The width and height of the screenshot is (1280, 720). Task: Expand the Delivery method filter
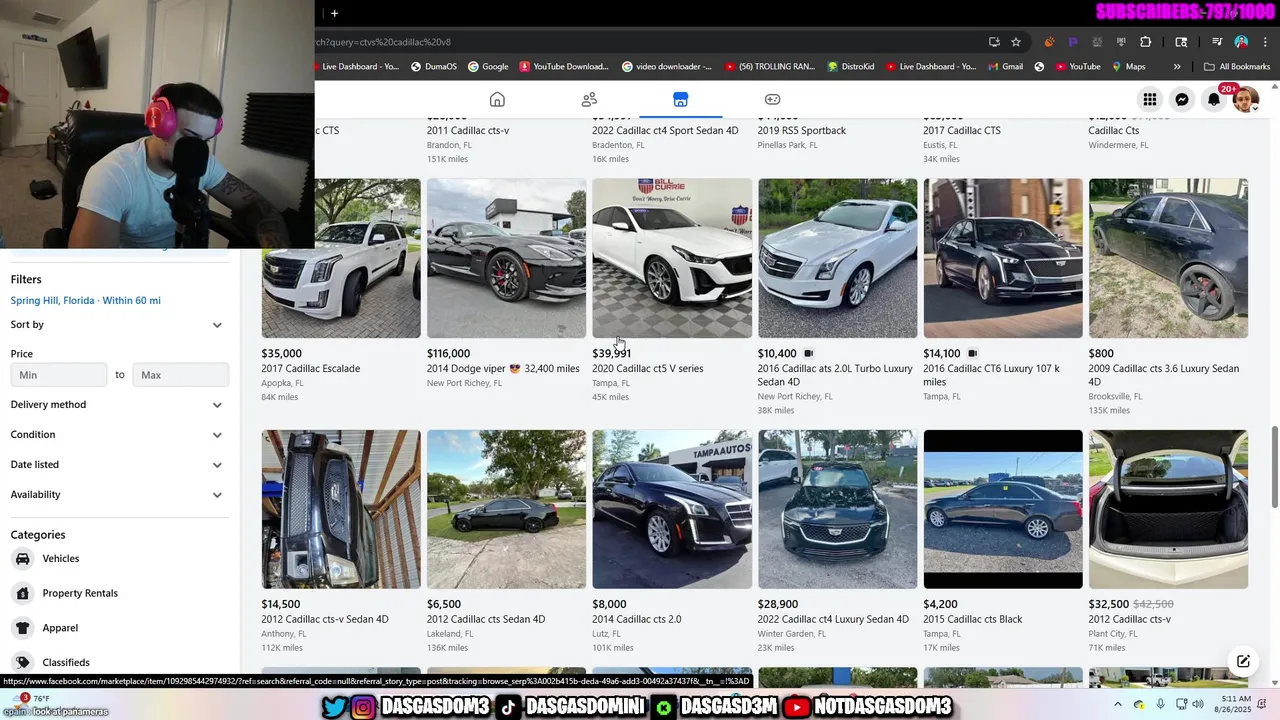(119, 405)
